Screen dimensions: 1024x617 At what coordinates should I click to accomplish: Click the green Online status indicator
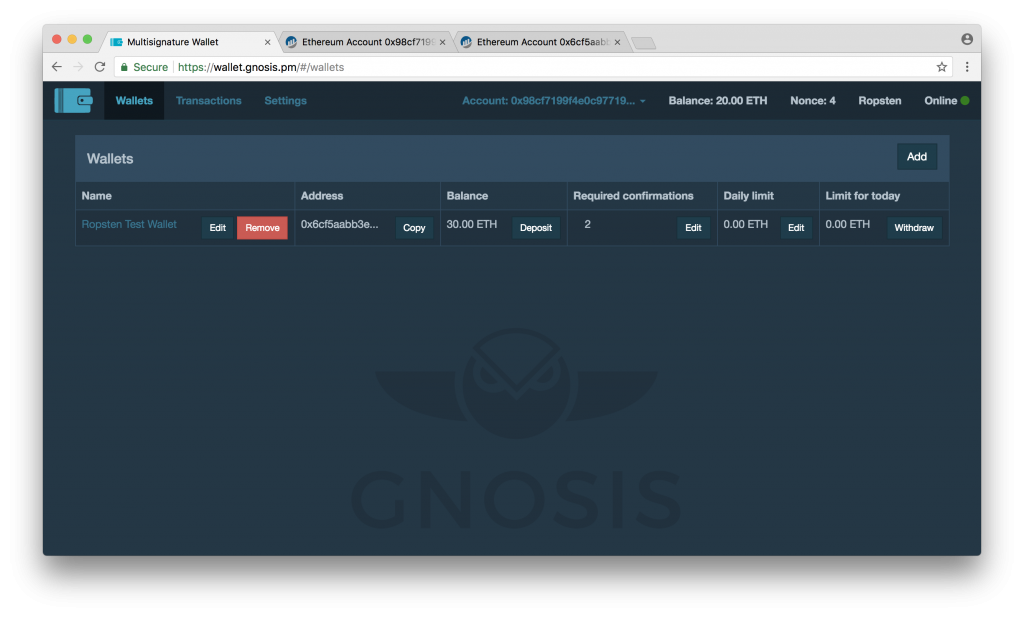965,101
